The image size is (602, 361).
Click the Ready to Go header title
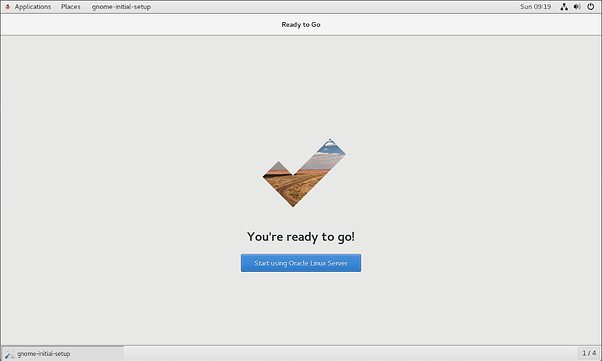pyautogui.click(x=301, y=25)
